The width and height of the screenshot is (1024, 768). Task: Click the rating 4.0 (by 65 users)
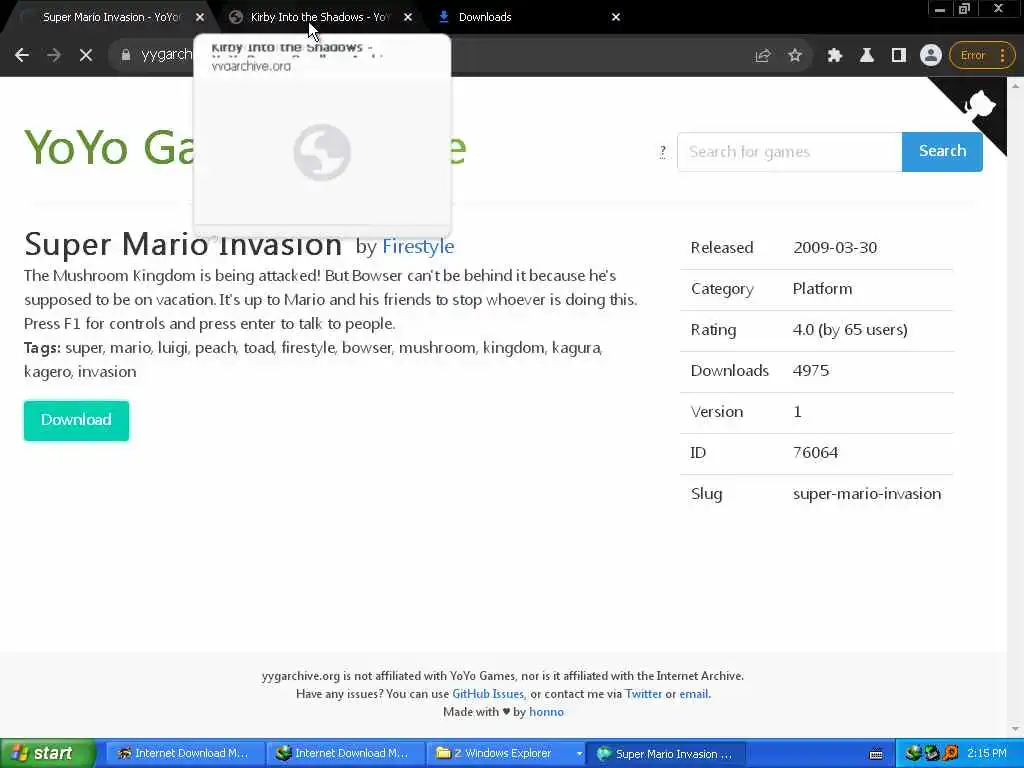tap(850, 330)
